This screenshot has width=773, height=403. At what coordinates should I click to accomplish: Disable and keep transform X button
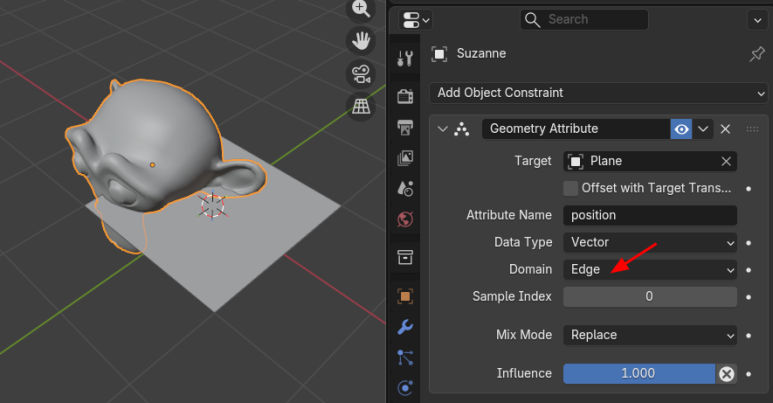coord(726,374)
